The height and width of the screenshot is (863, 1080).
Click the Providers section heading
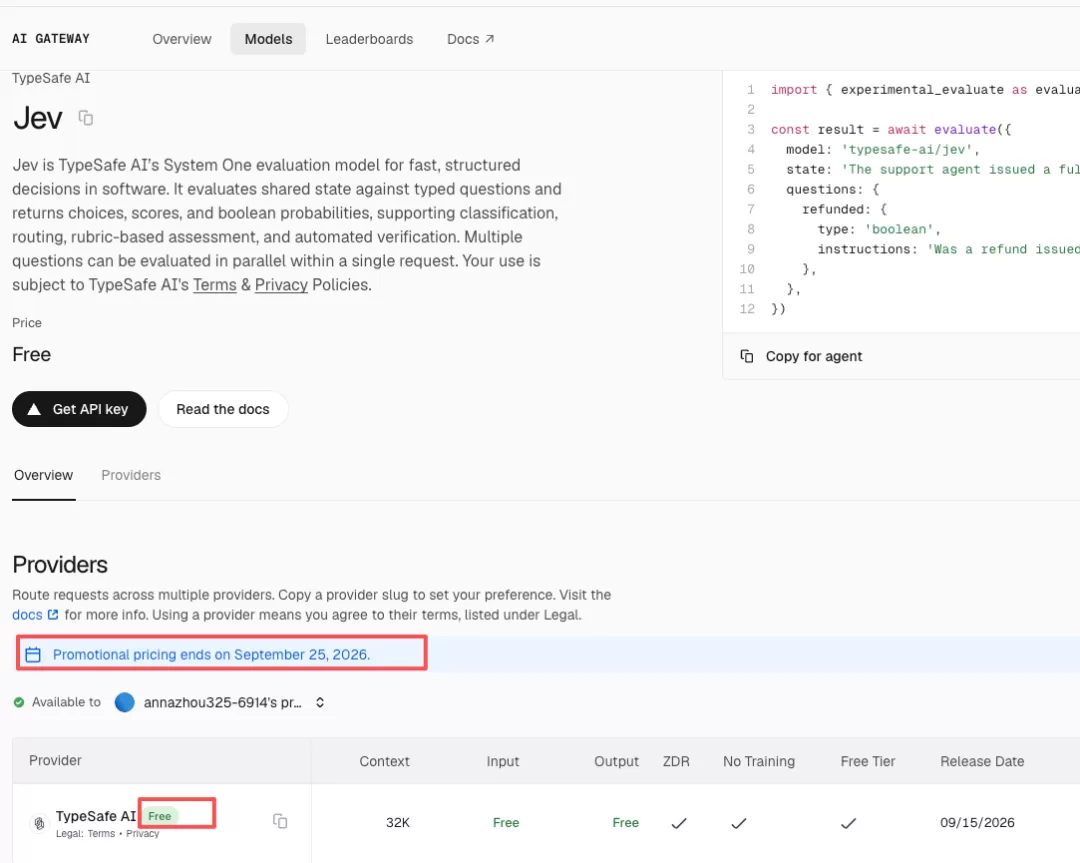pyautogui.click(x=60, y=565)
